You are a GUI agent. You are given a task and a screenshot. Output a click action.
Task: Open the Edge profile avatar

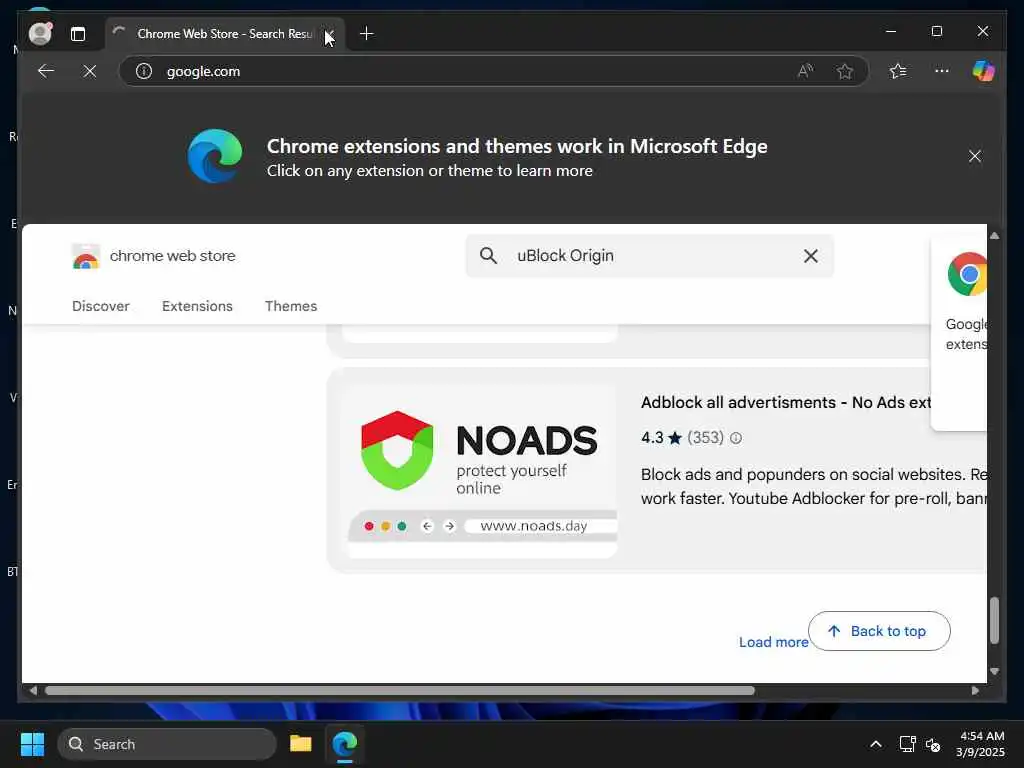[x=40, y=33]
